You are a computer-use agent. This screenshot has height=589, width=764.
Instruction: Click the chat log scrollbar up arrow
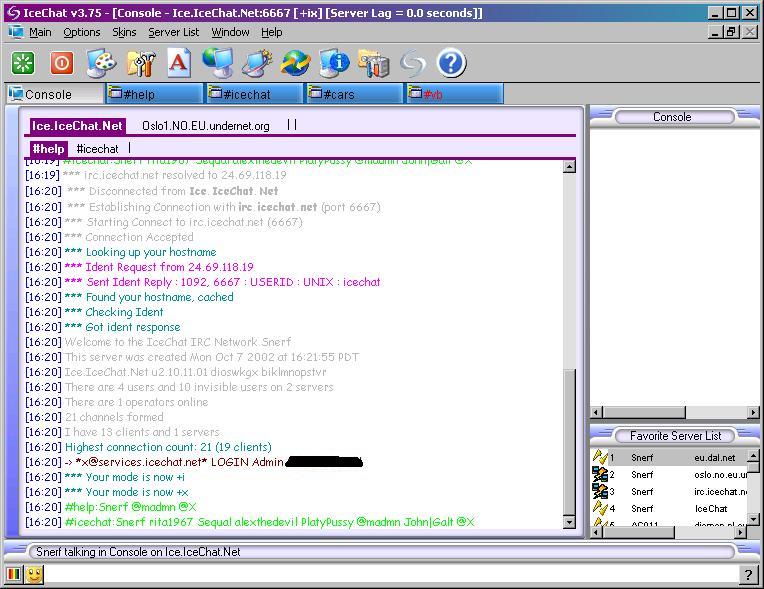[569, 167]
